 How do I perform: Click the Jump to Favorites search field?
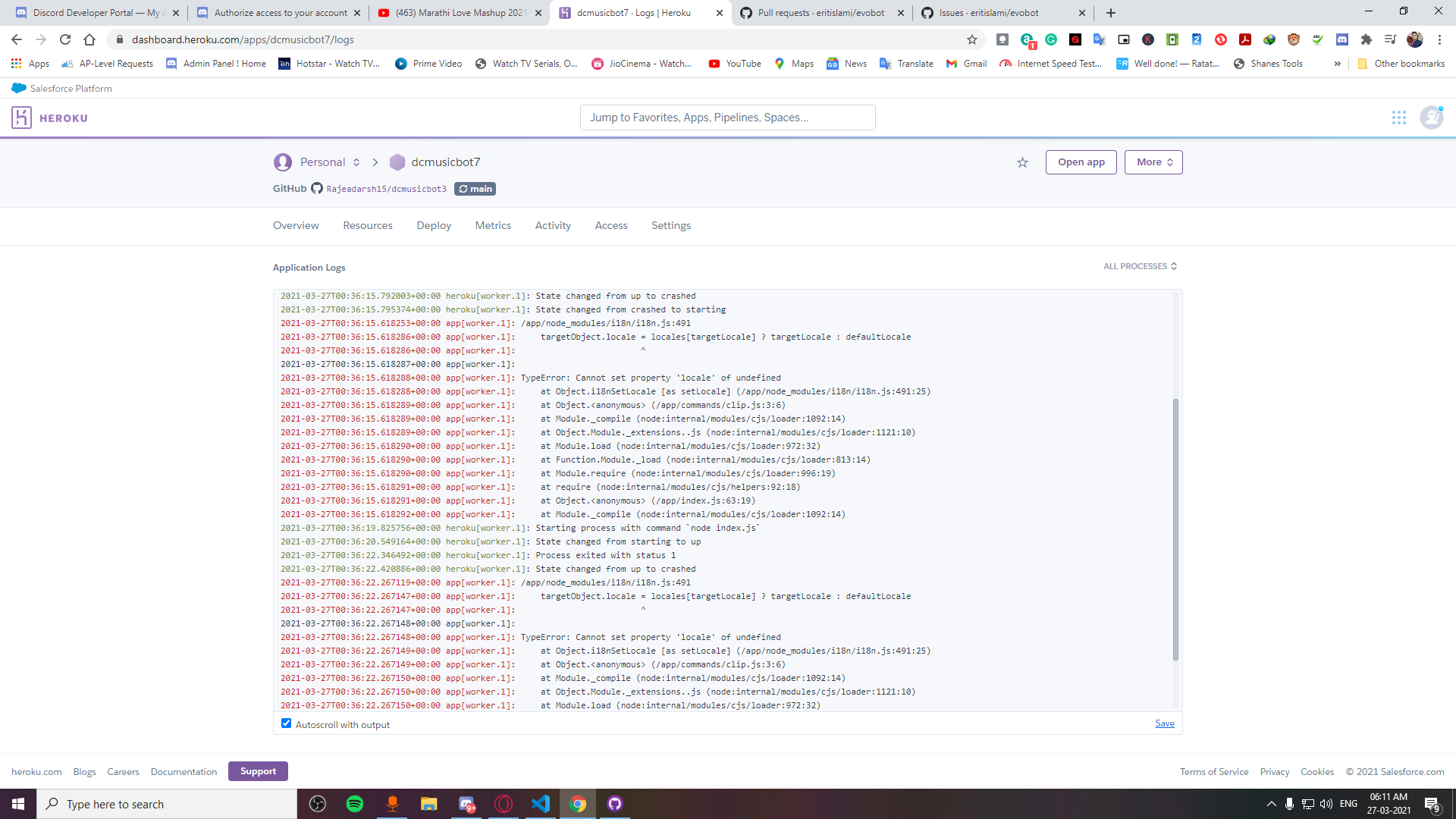tap(727, 117)
